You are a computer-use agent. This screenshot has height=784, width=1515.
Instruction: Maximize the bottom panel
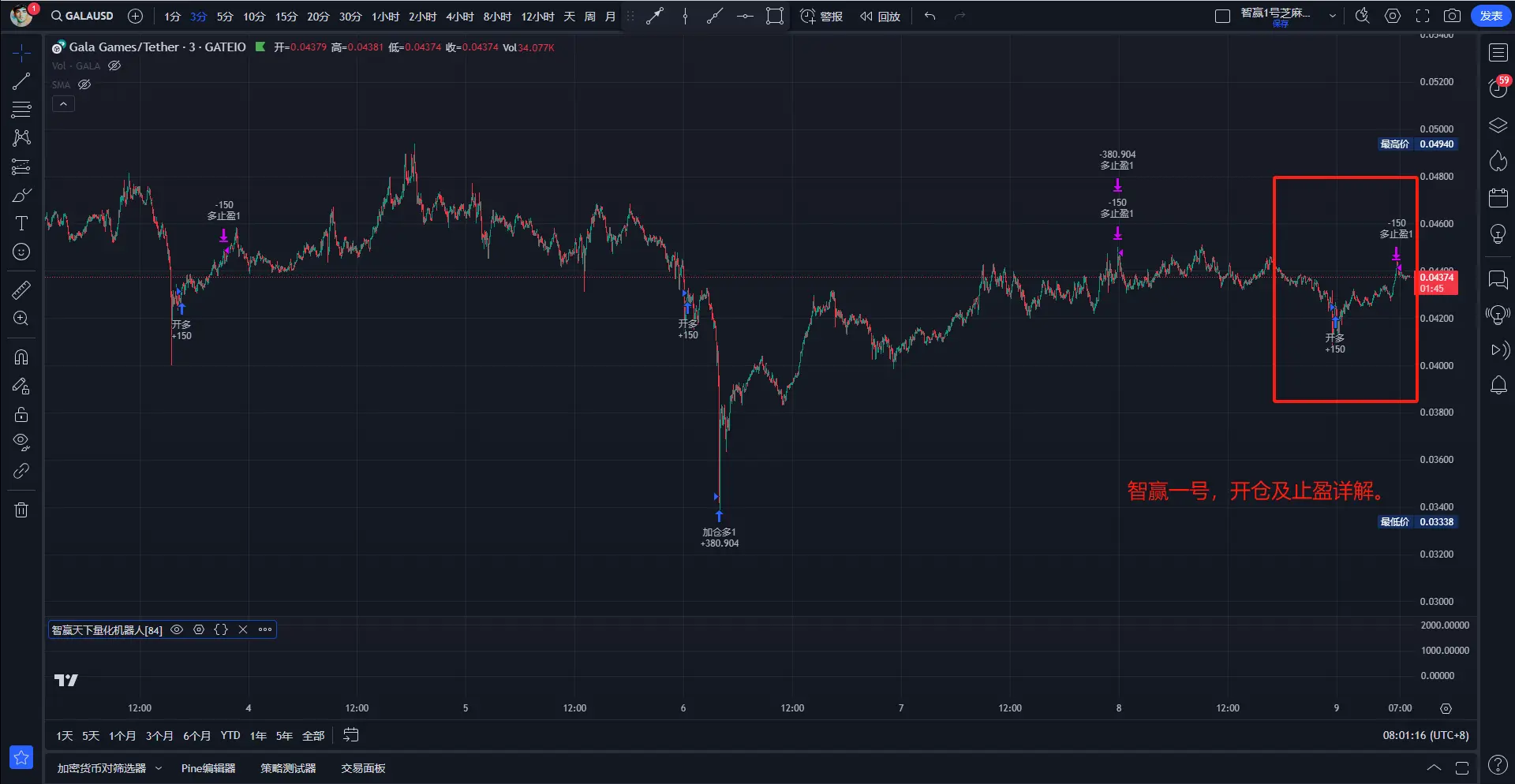click(1462, 768)
